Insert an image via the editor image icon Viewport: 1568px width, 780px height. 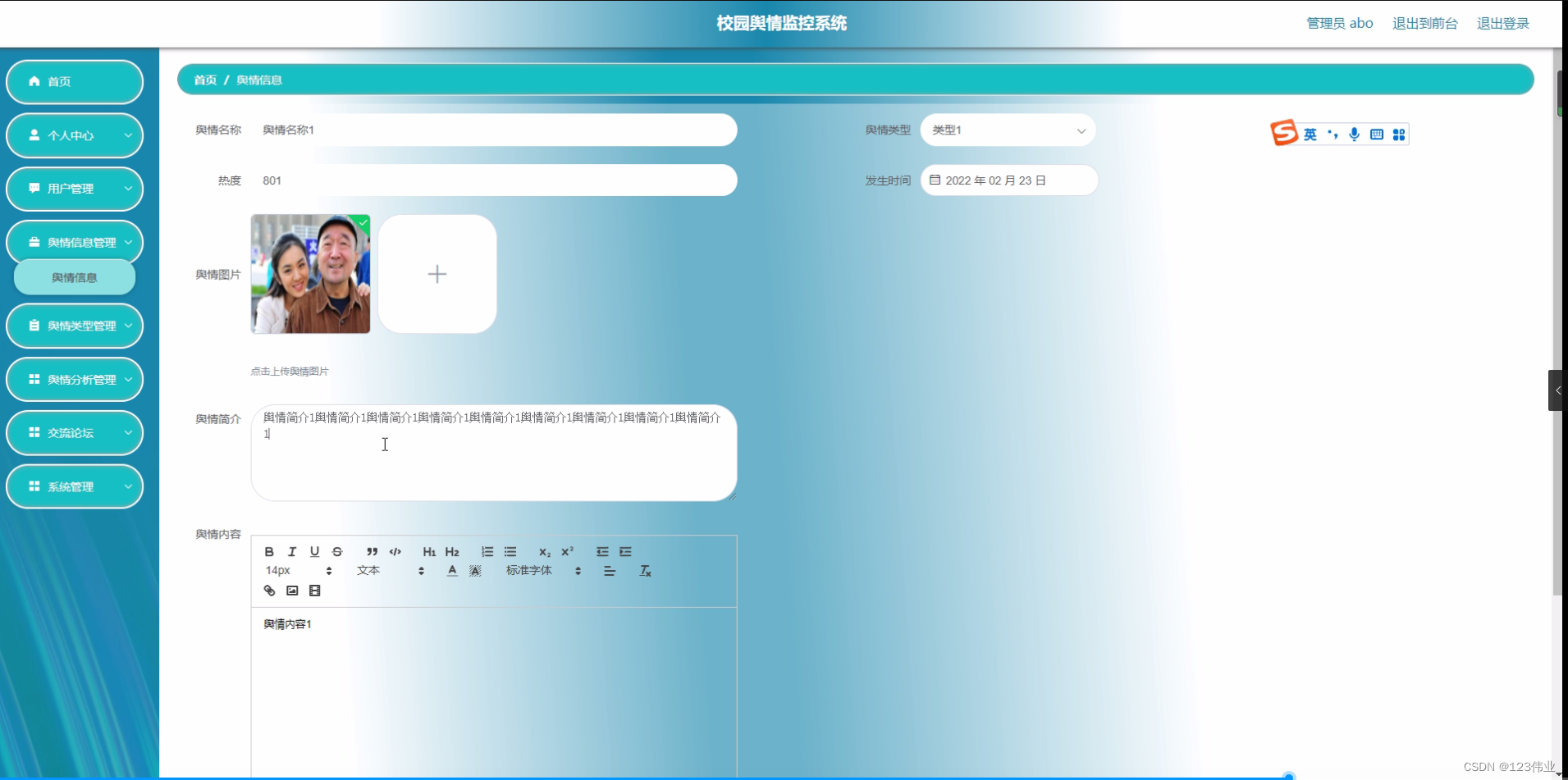pos(292,591)
